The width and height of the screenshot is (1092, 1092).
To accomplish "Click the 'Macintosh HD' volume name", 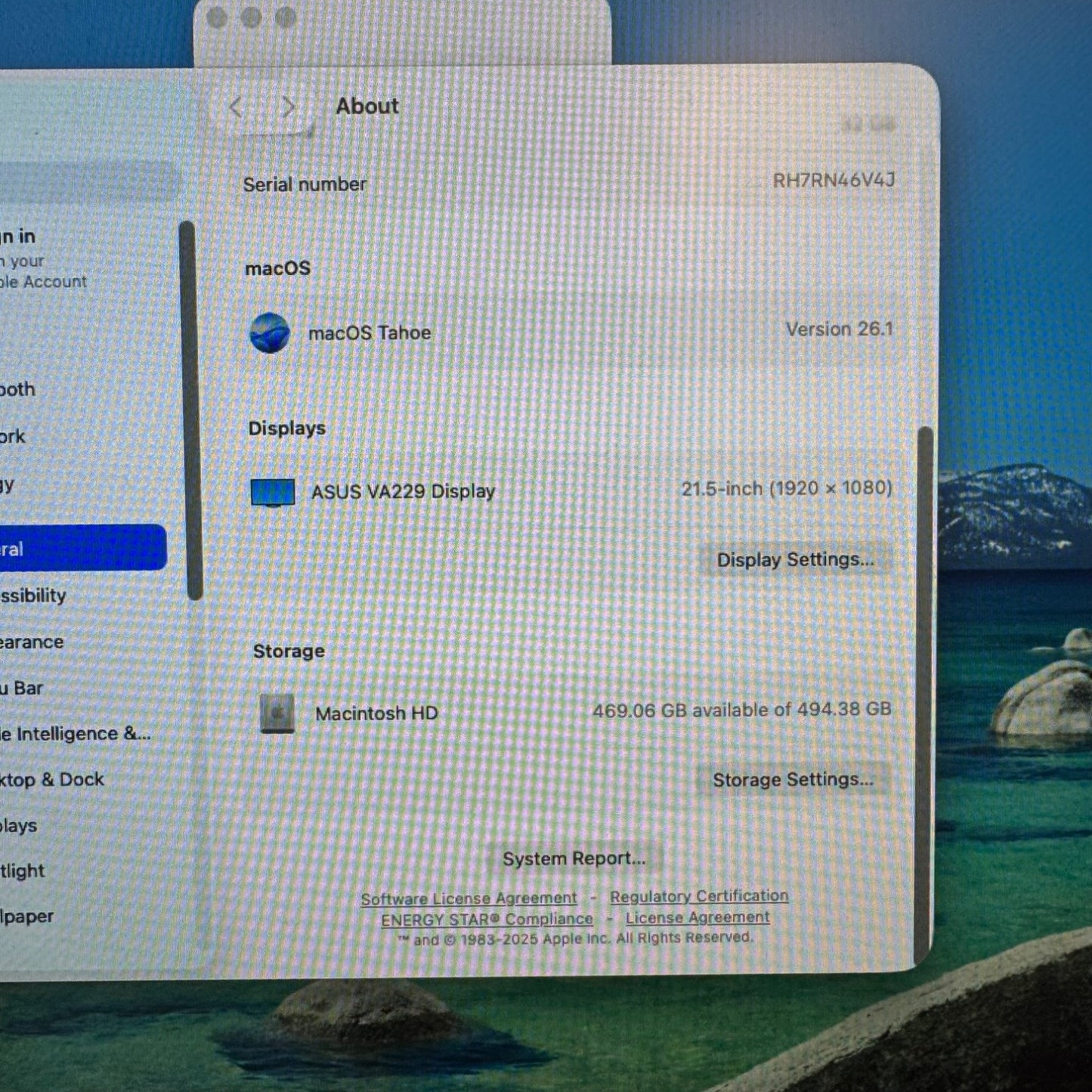I will pyautogui.click(x=376, y=713).
